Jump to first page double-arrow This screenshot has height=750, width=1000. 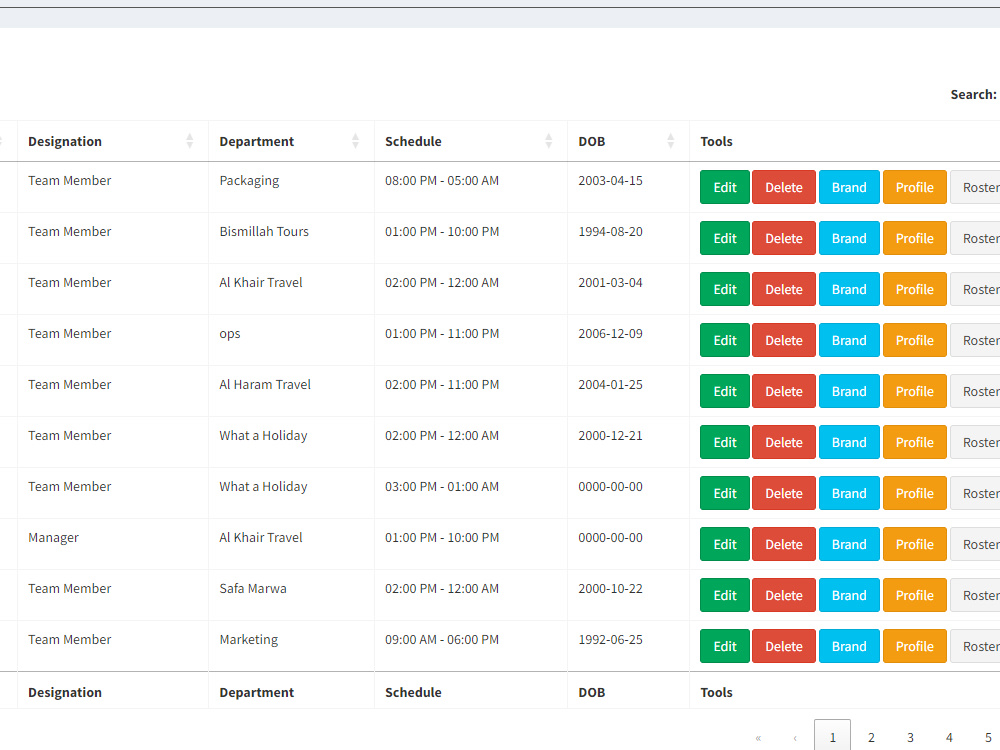(758, 737)
